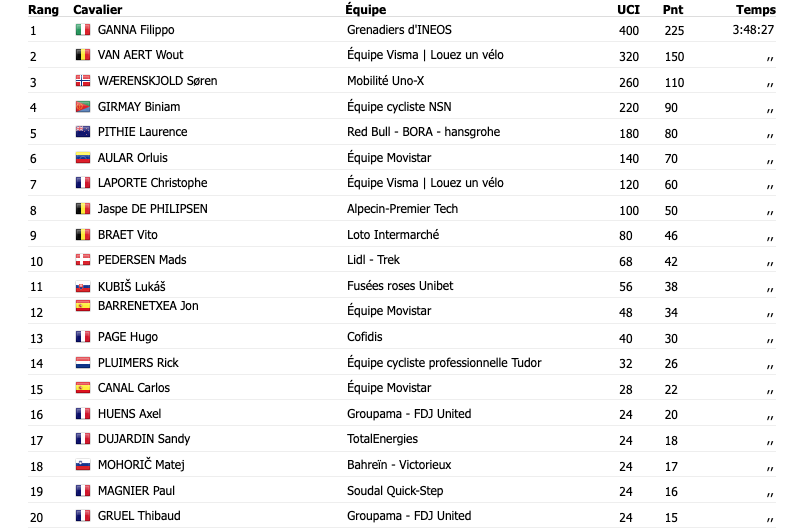Click the Eritrean flag beside Girmay Biniam
The width and height of the screenshot is (787, 529).
coord(83,107)
